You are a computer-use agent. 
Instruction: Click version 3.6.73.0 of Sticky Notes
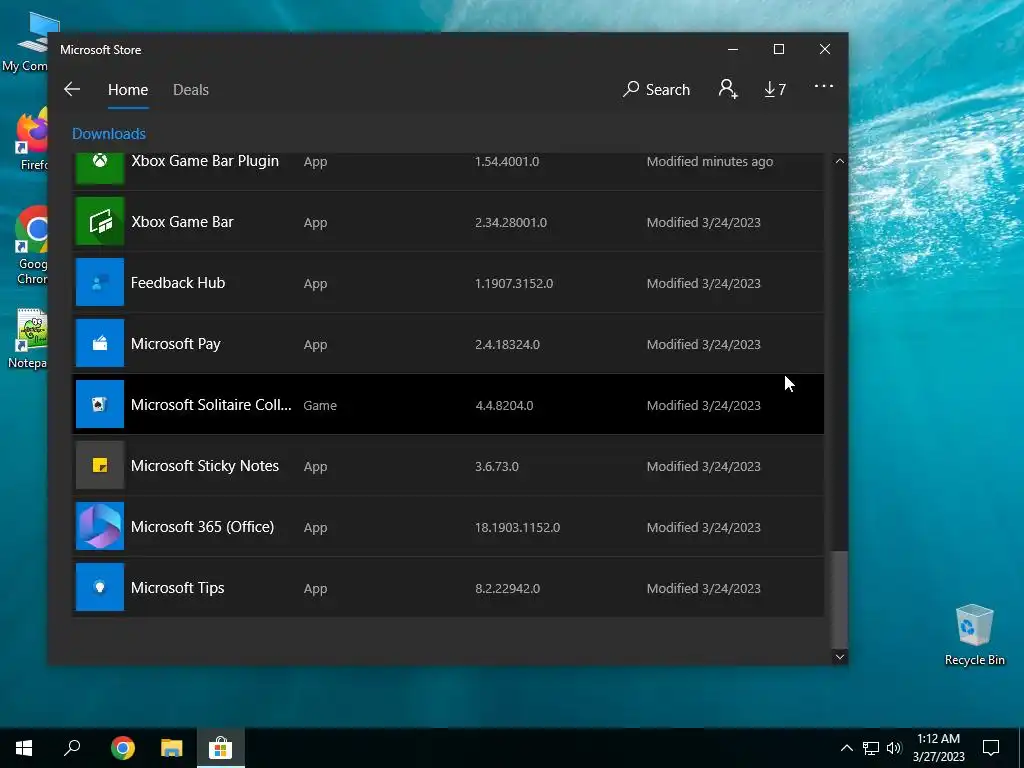click(x=497, y=466)
